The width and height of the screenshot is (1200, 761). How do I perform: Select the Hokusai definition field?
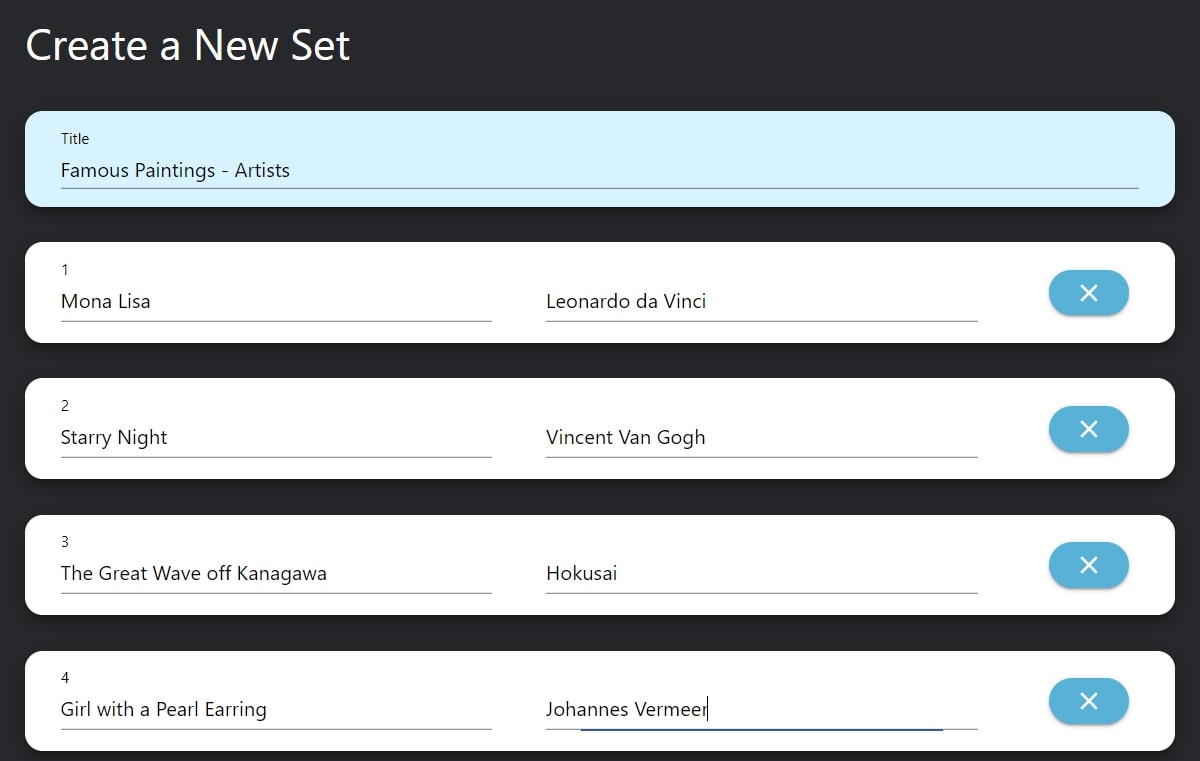(761, 573)
